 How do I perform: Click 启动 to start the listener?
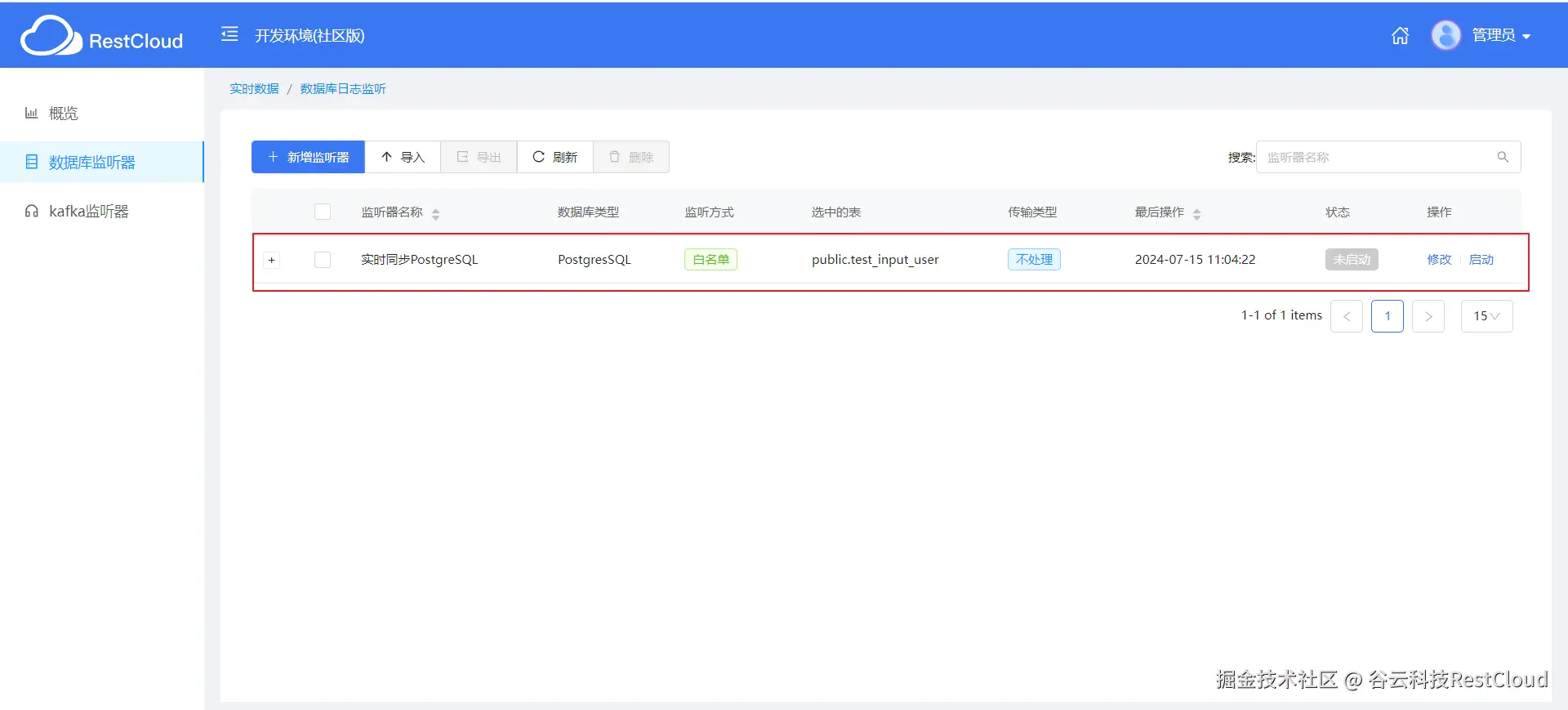coord(1481,260)
